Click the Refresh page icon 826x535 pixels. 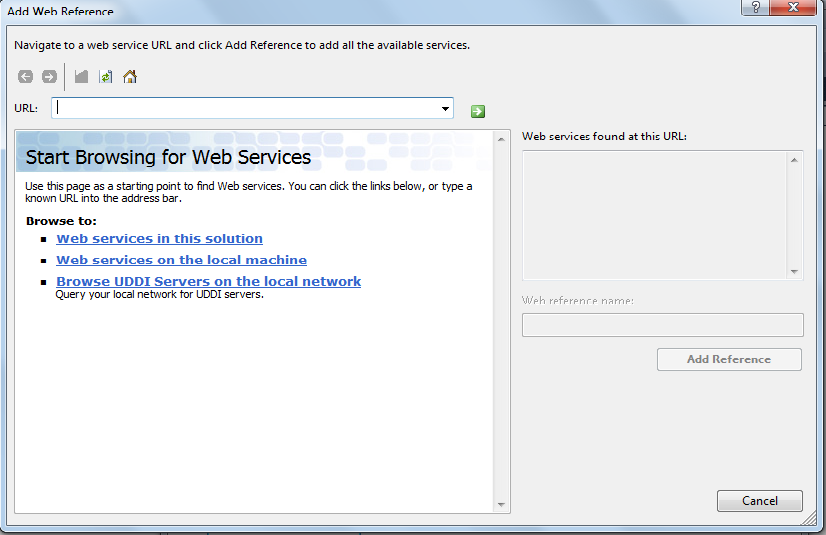tap(105, 77)
